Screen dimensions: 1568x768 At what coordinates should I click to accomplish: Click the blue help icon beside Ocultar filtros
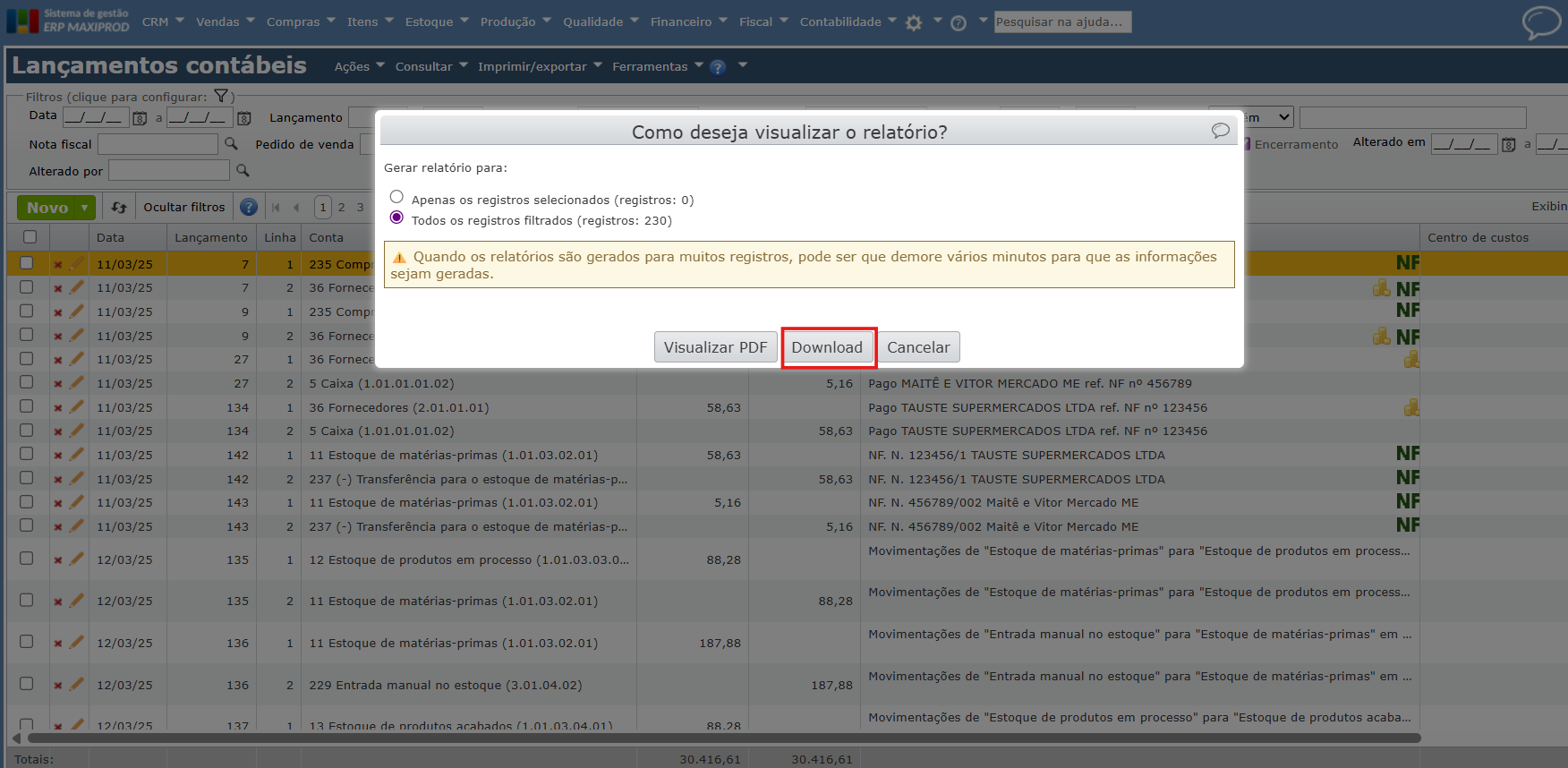(249, 208)
